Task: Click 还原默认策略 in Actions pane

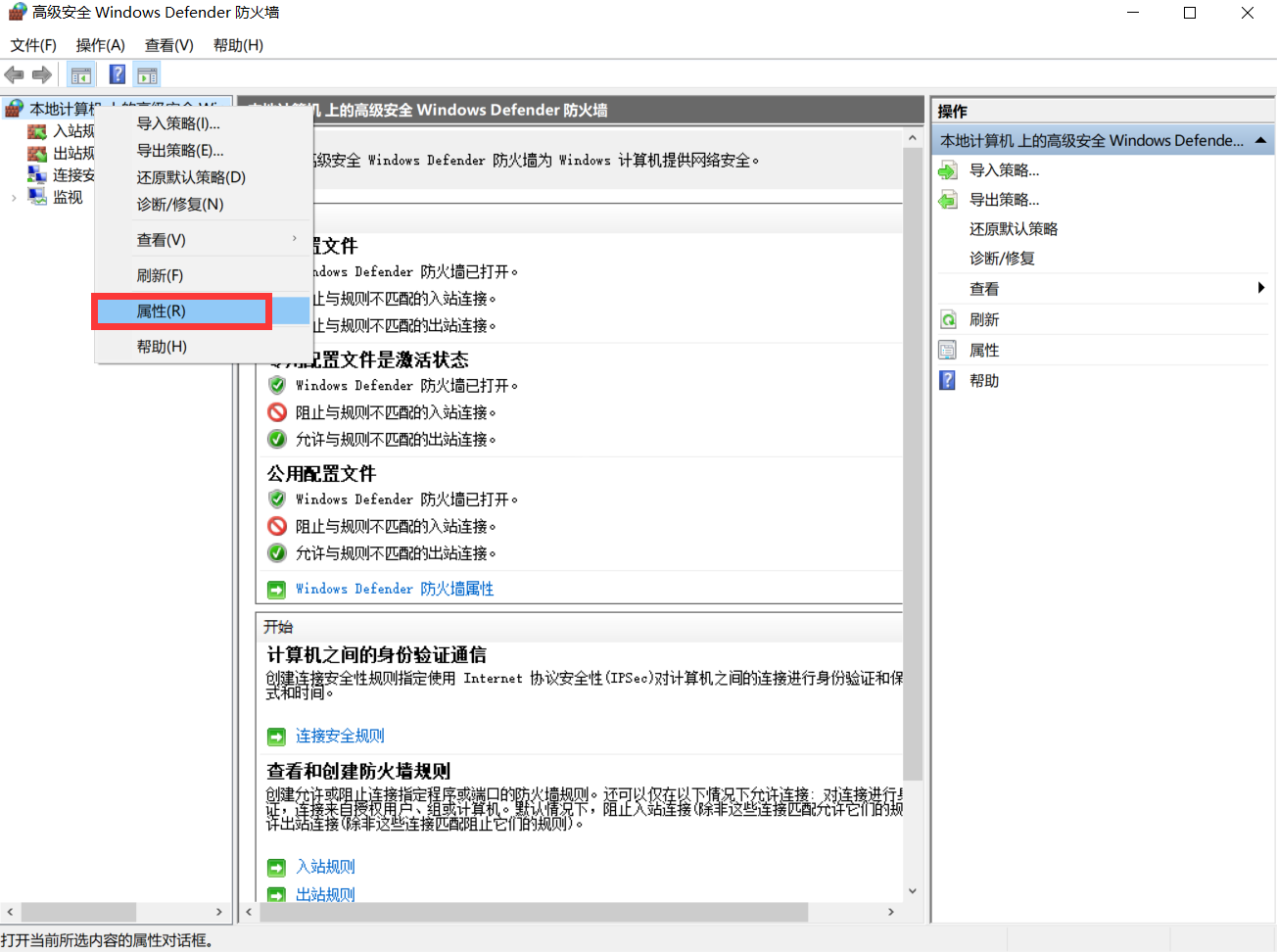Action: (x=1014, y=229)
